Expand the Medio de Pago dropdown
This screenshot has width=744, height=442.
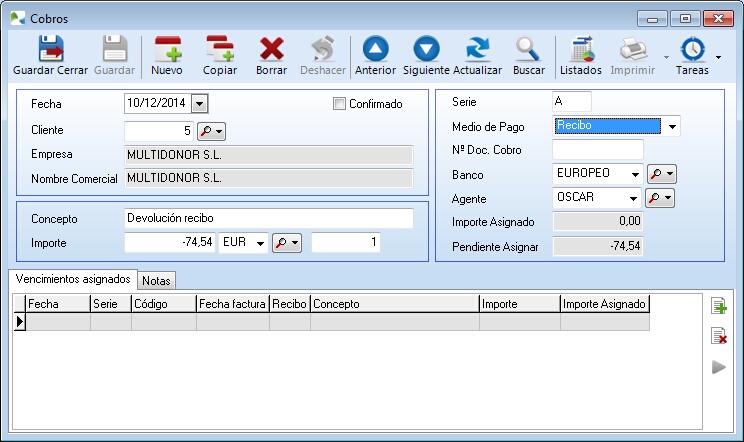(672, 126)
